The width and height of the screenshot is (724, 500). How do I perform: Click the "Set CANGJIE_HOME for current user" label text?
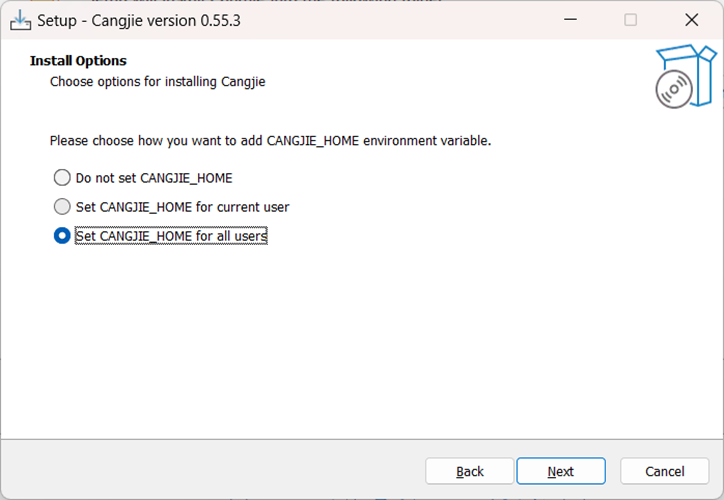(x=182, y=207)
